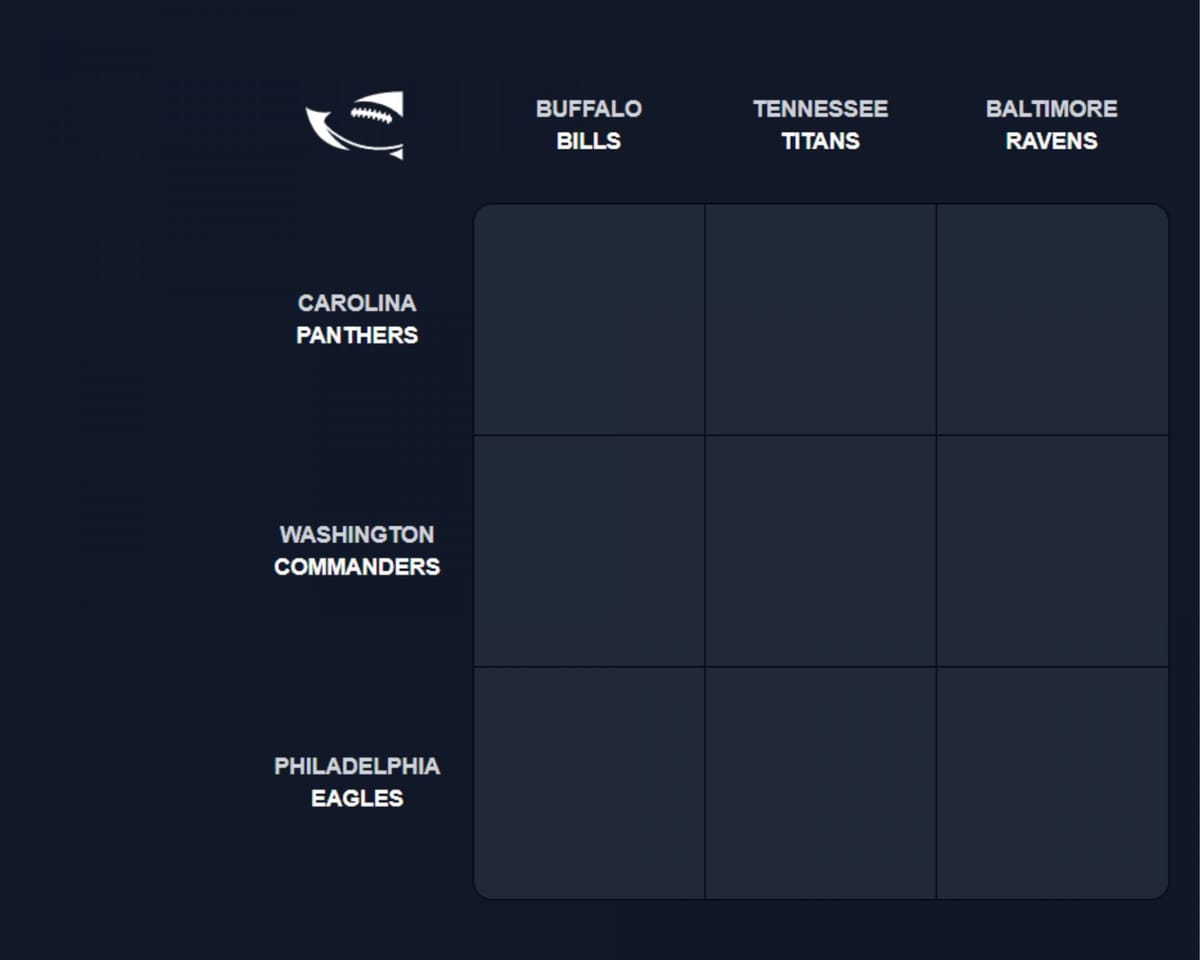Screen dimensions: 1200x960
Task: Click the Commanders–Bills grid cell
Action: [x=589, y=551]
